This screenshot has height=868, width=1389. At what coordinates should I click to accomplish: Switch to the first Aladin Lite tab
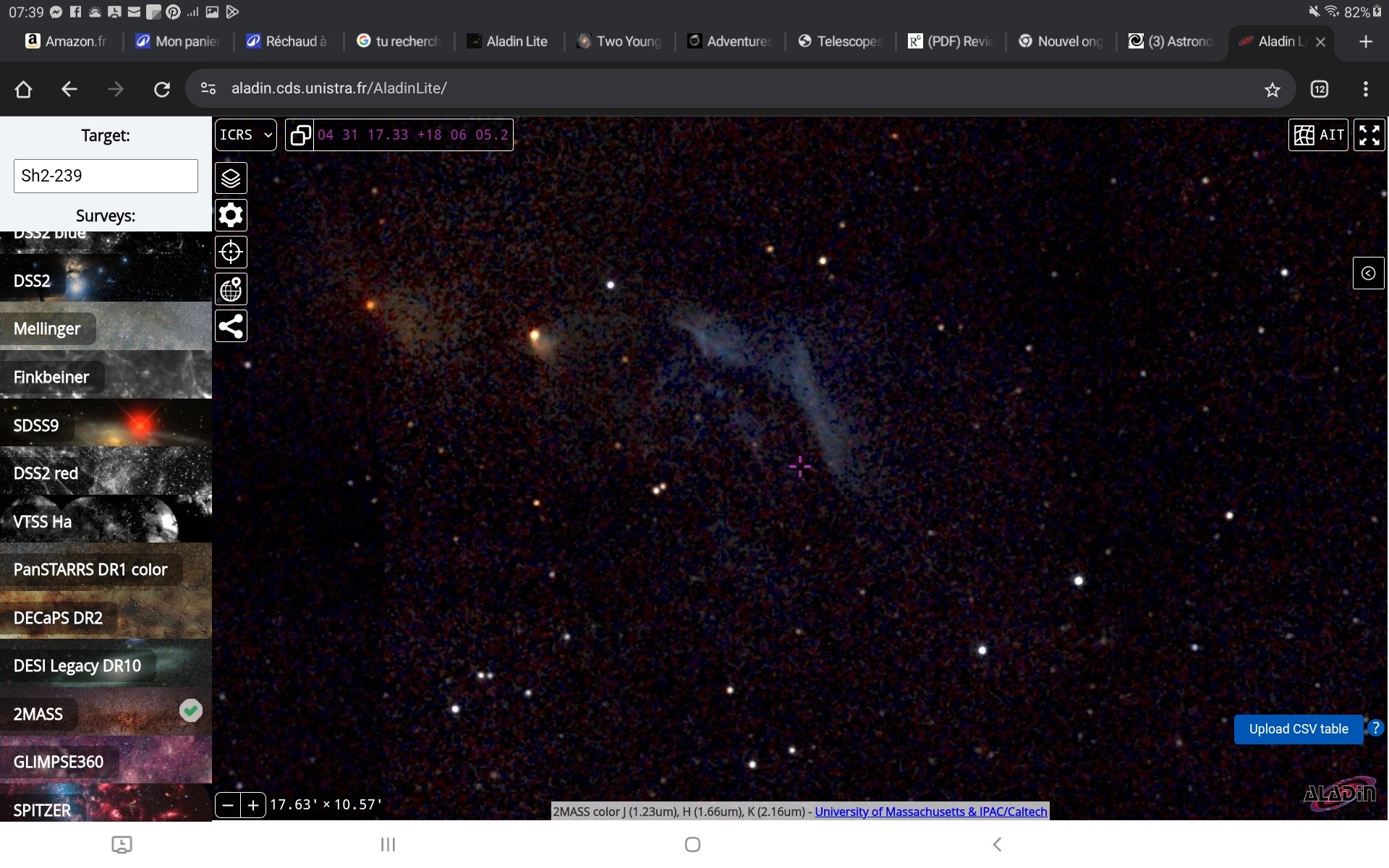[509, 41]
